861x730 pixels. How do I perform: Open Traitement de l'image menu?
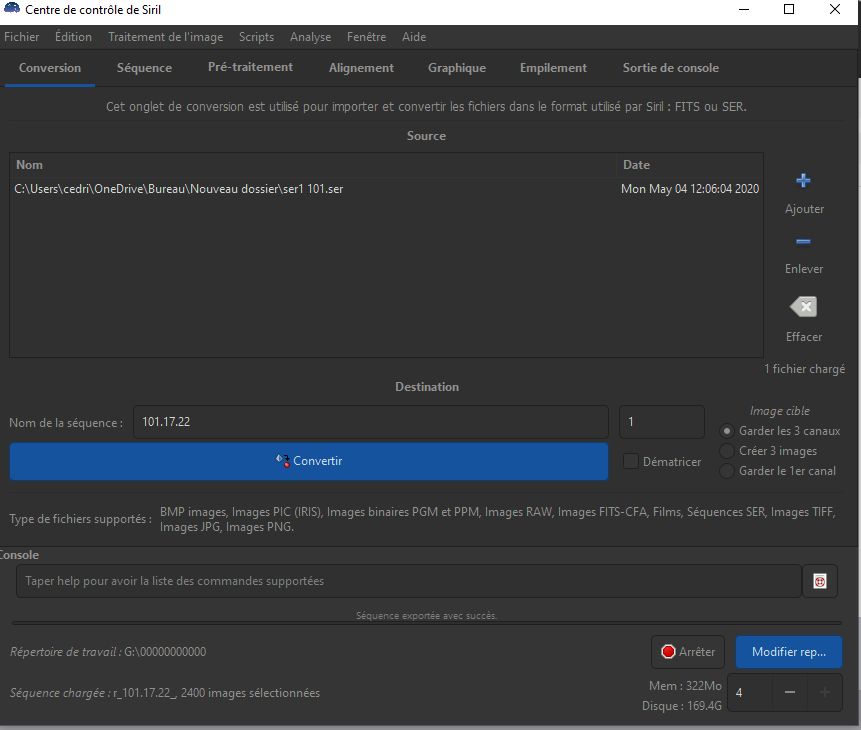(x=165, y=37)
